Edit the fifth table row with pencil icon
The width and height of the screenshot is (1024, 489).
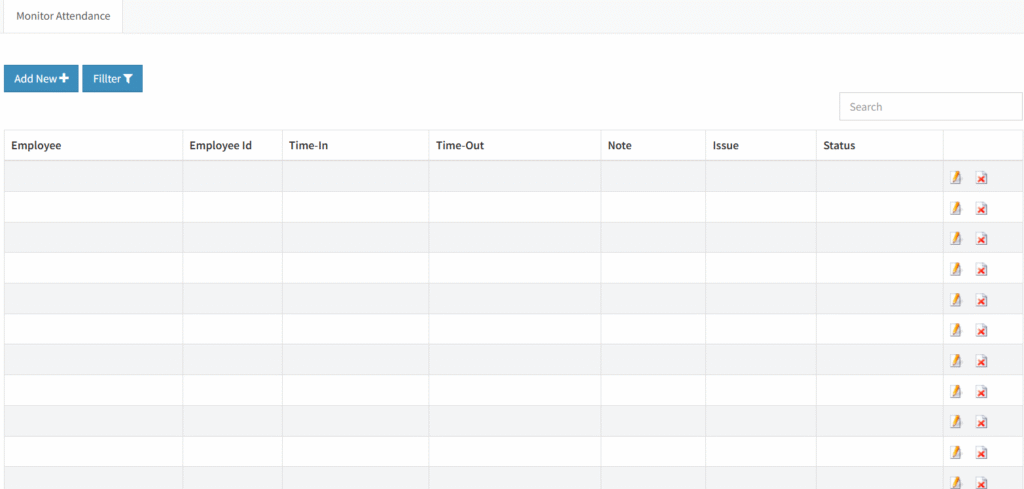[956, 300]
